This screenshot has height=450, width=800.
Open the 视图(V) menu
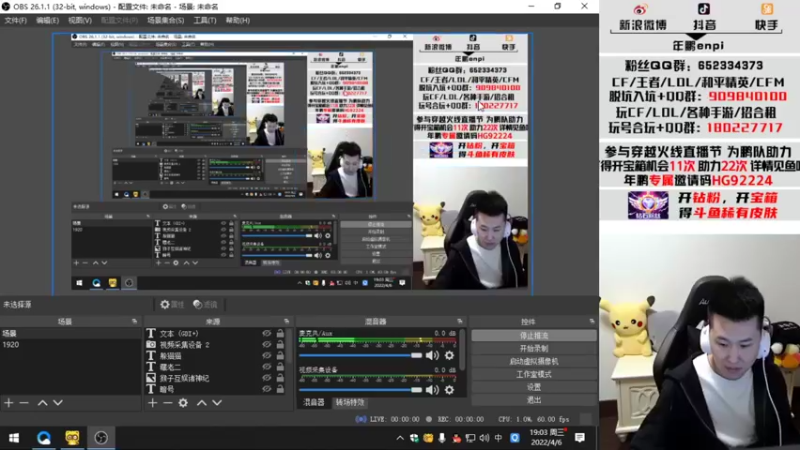[x=80, y=20]
